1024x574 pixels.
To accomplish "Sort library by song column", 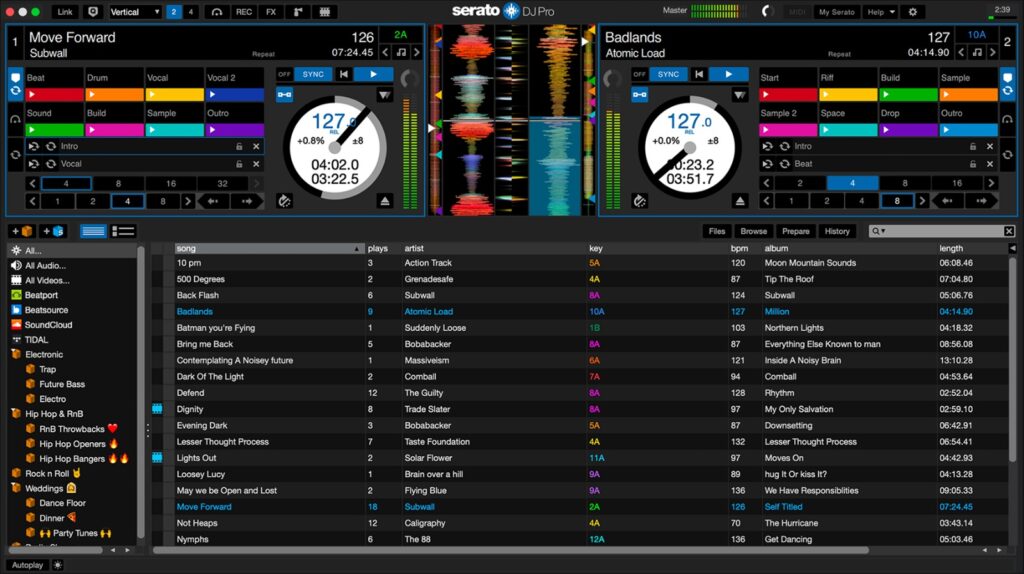I will (x=268, y=248).
